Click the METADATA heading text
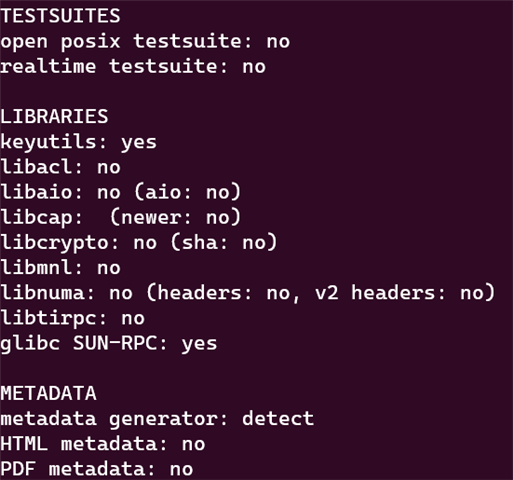 [x=48, y=394]
